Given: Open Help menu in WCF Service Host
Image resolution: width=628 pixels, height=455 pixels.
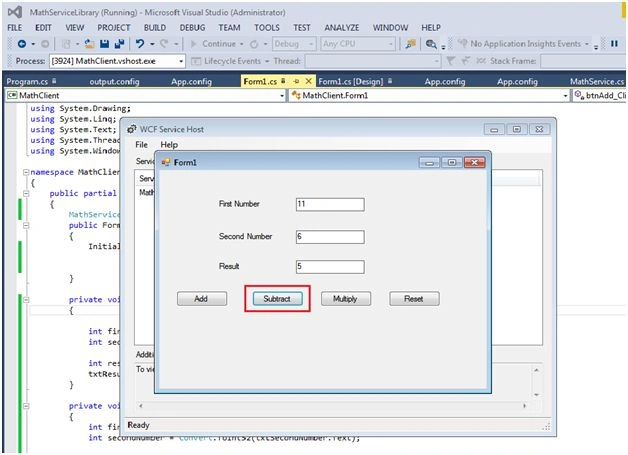Looking at the screenshot, I should click(169, 145).
